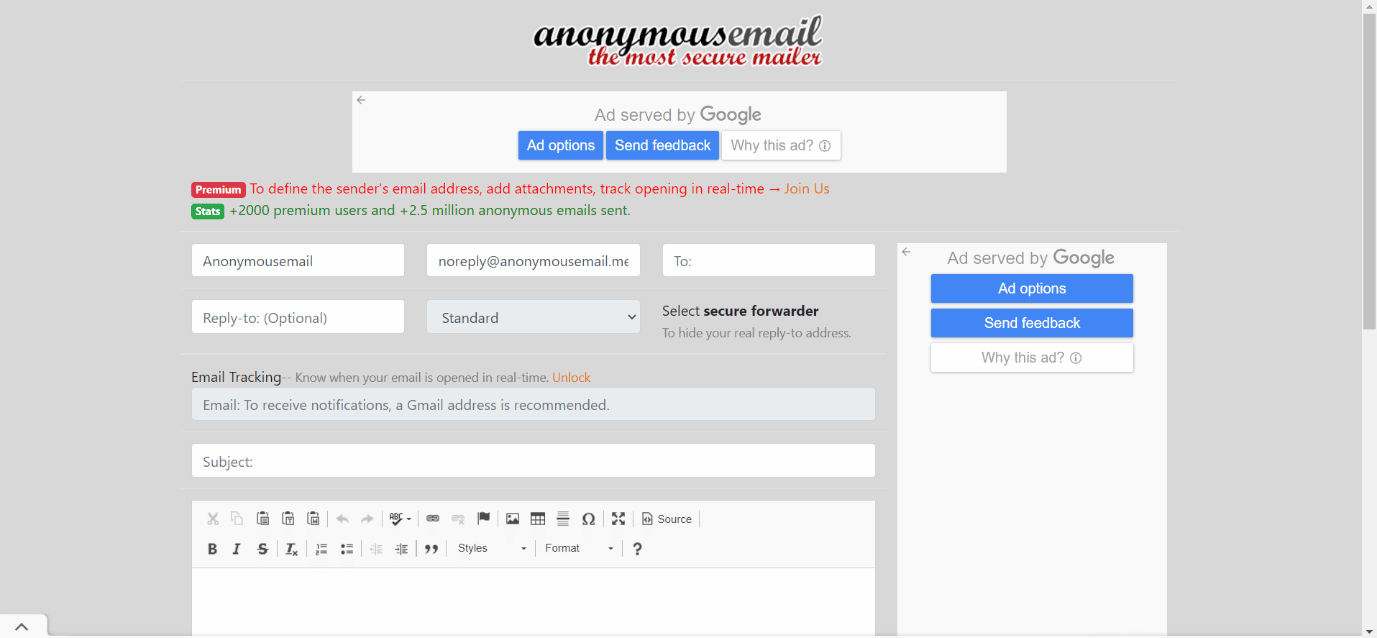The height and width of the screenshot is (638, 1377).
Task: Insert a bulleted list
Action: [x=346, y=549]
